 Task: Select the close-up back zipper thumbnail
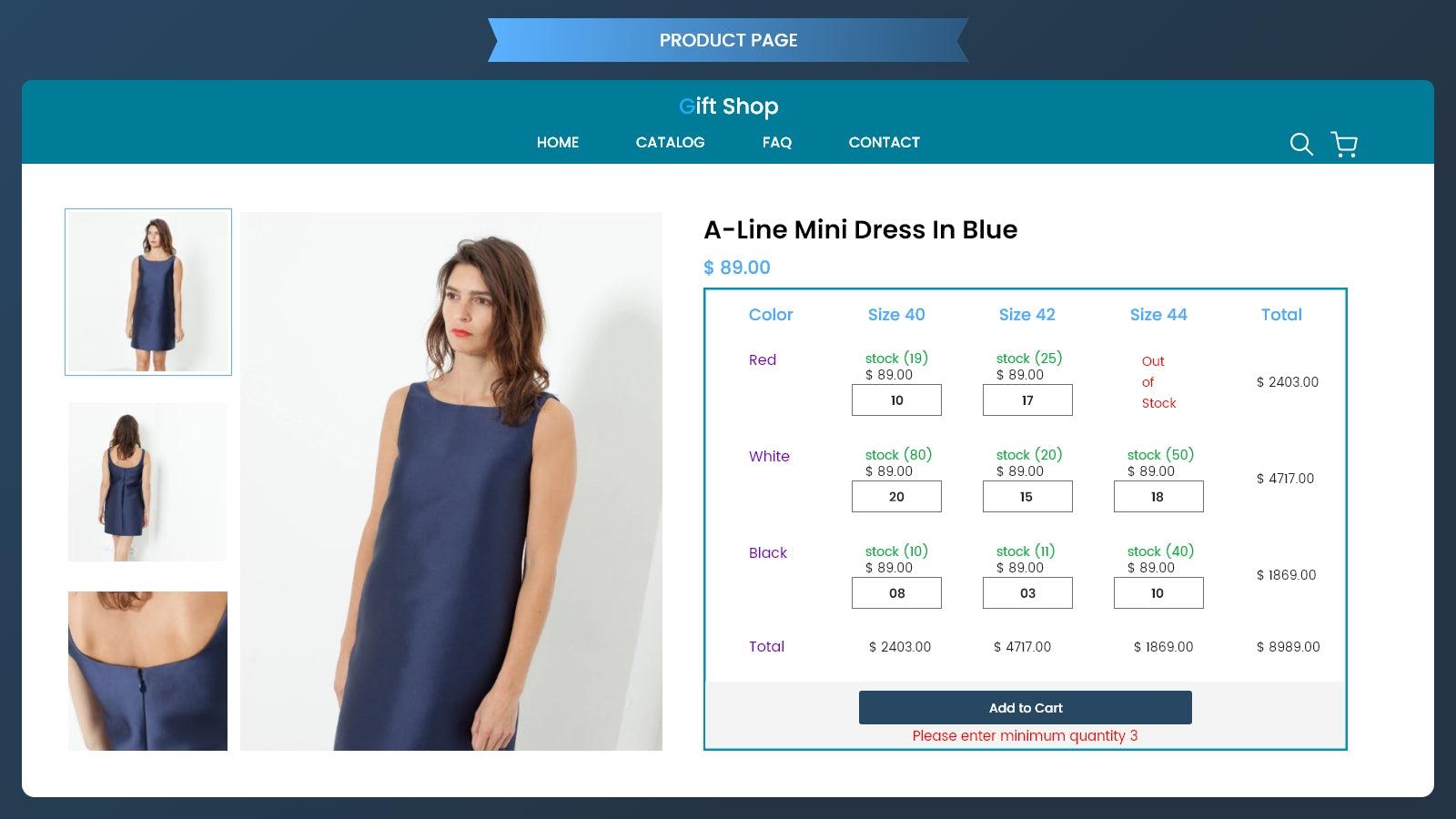coord(147,671)
